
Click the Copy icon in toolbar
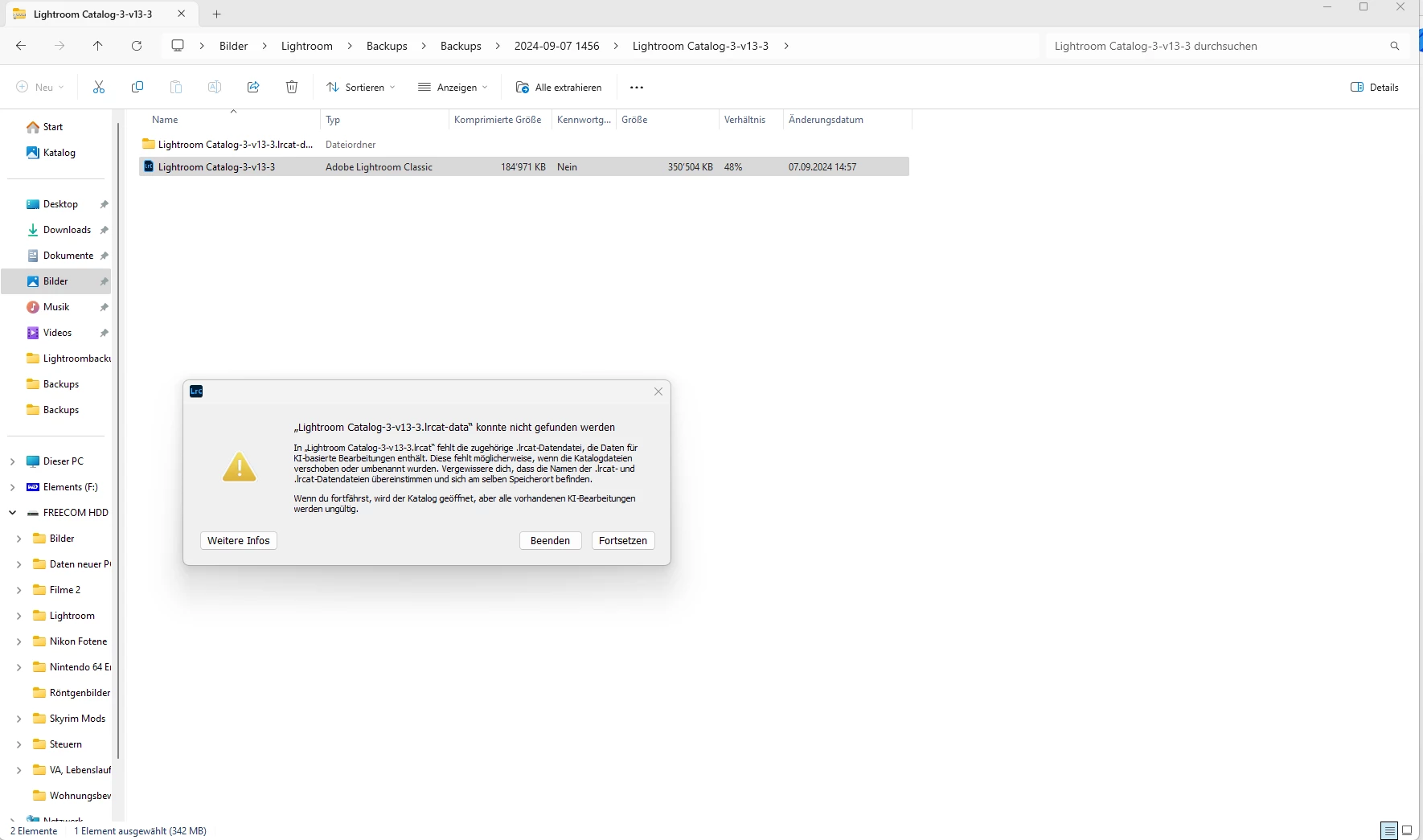137,87
